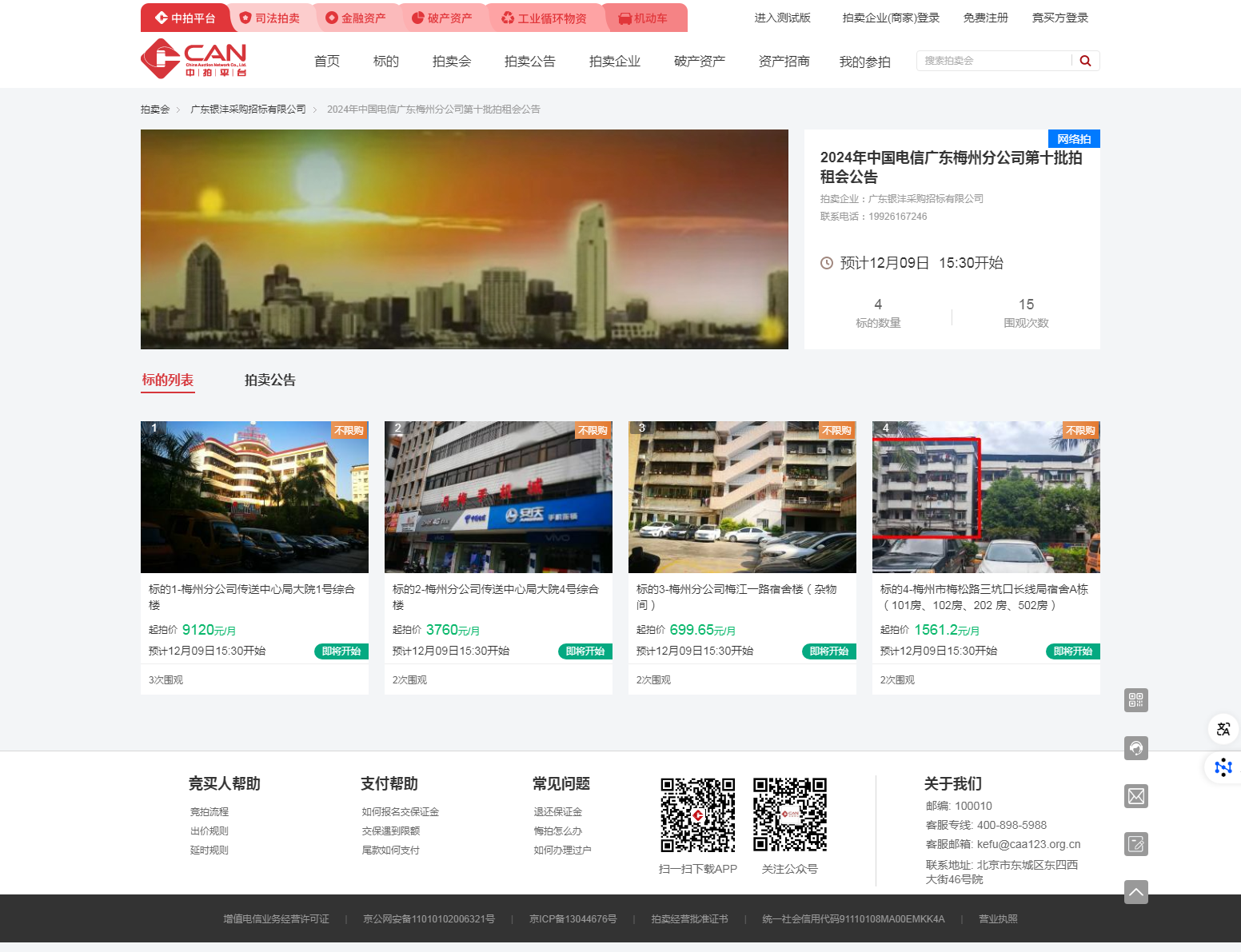Click the CAN 中拍平台 logo
The width and height of the screenshot is (1241, 952).
click(x=194, y=58)
